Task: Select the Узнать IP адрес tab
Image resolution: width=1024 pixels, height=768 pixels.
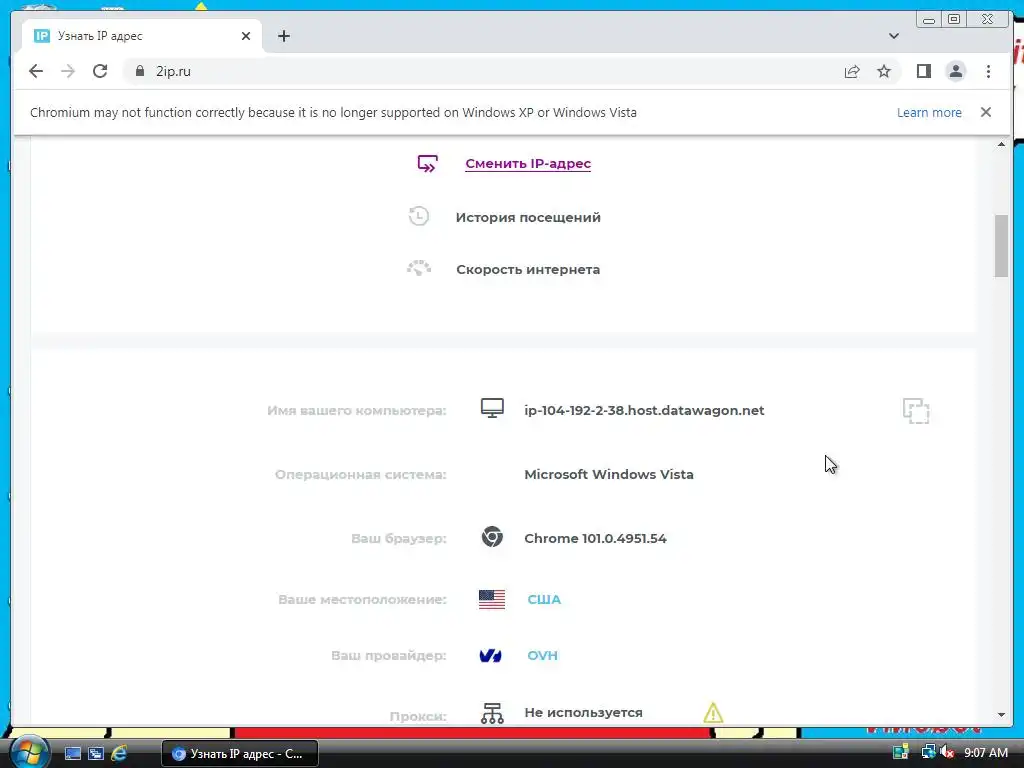Action: (142, 36)
